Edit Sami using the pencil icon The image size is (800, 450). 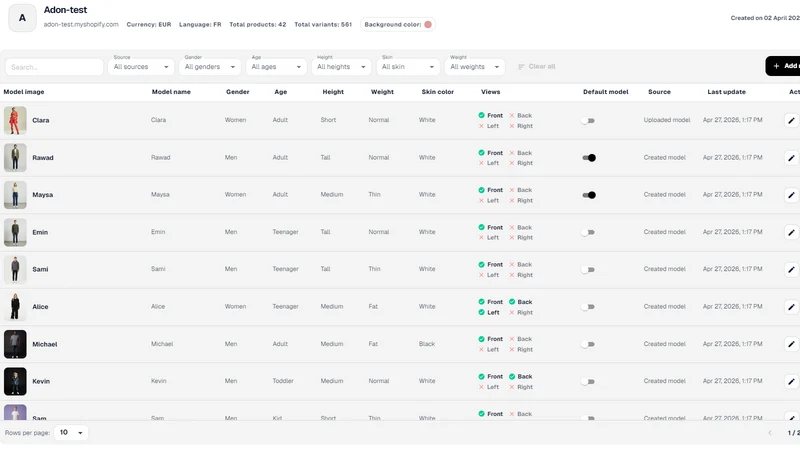coord(791,269)
